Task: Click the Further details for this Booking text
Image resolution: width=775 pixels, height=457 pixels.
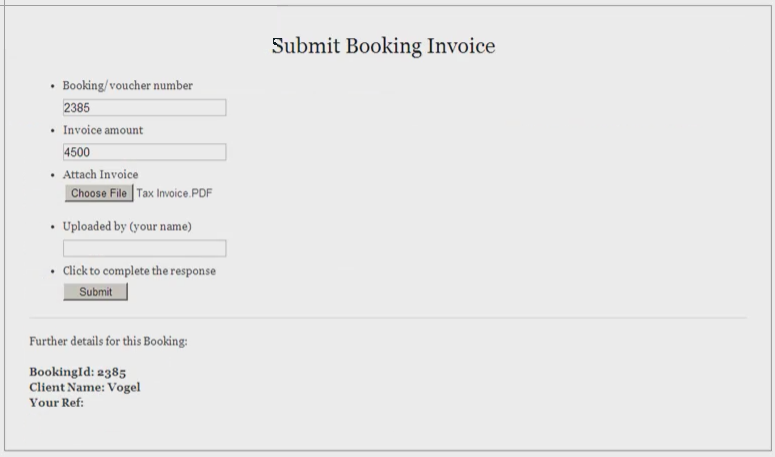Action: pyautogui.click(x=108, y=341)
